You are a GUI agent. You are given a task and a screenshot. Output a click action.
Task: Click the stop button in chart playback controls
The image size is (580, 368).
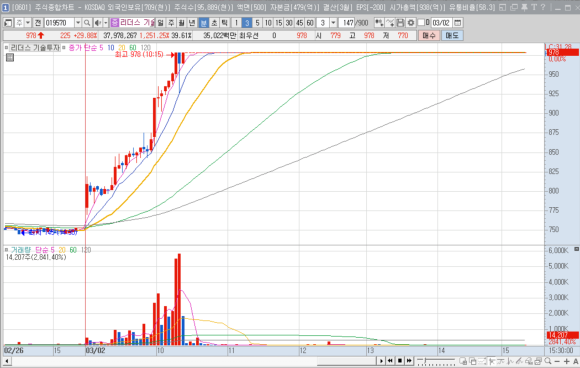point(399,361)
